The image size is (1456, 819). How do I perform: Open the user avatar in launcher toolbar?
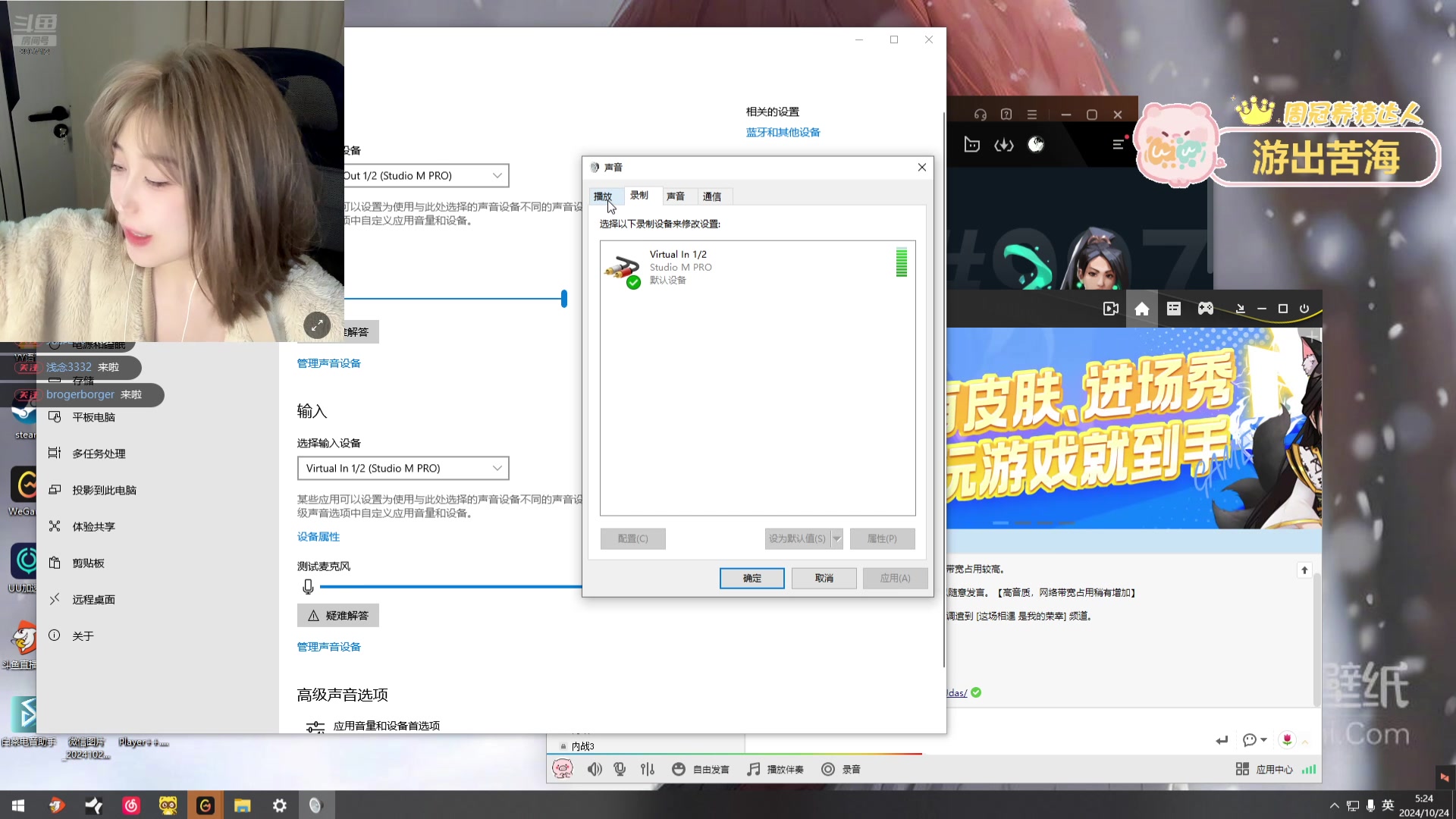(1036, 144)
